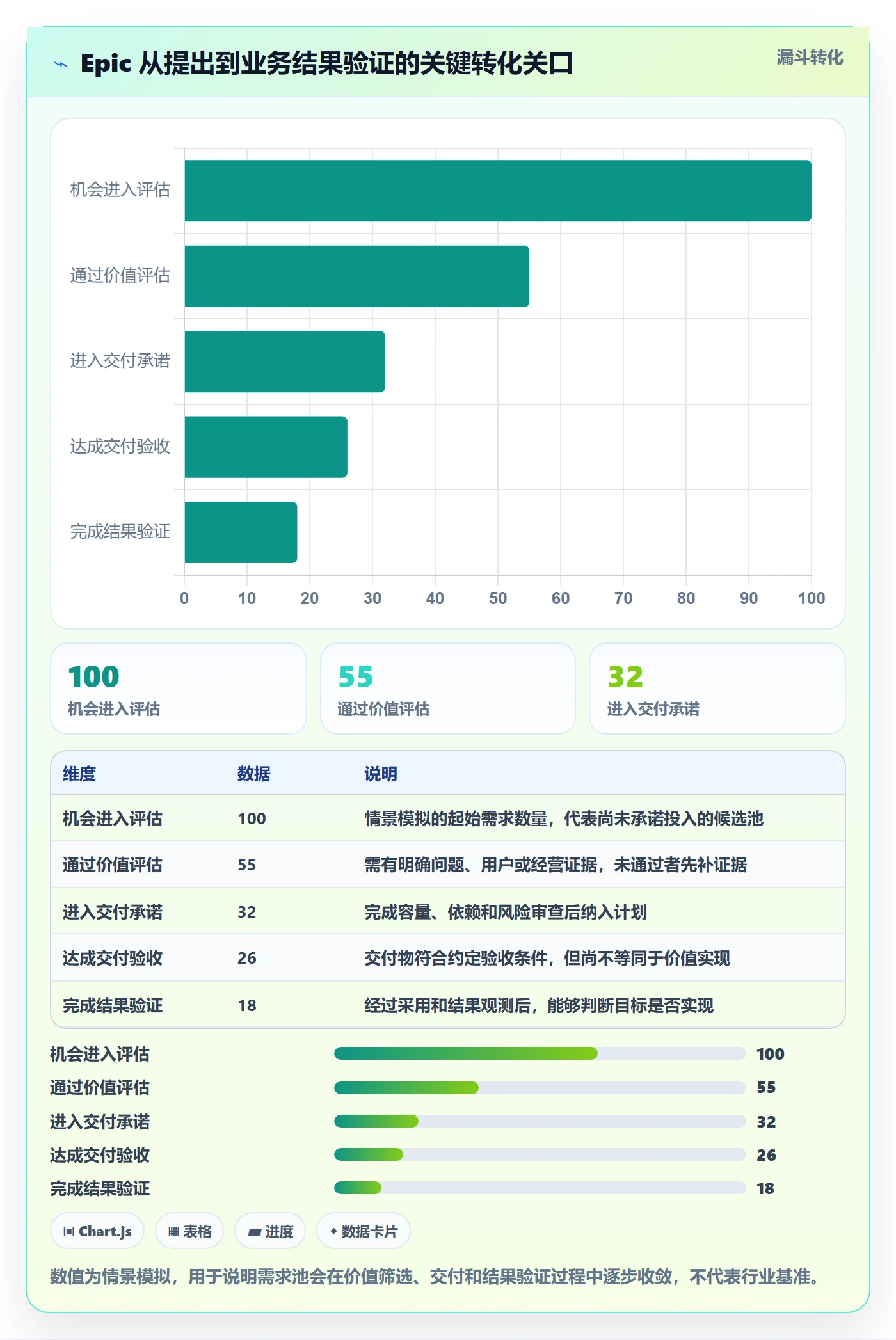Click the 机会进入评估 progress bar
This screenshot has width=896, height=1340.
pos(540,1053)
